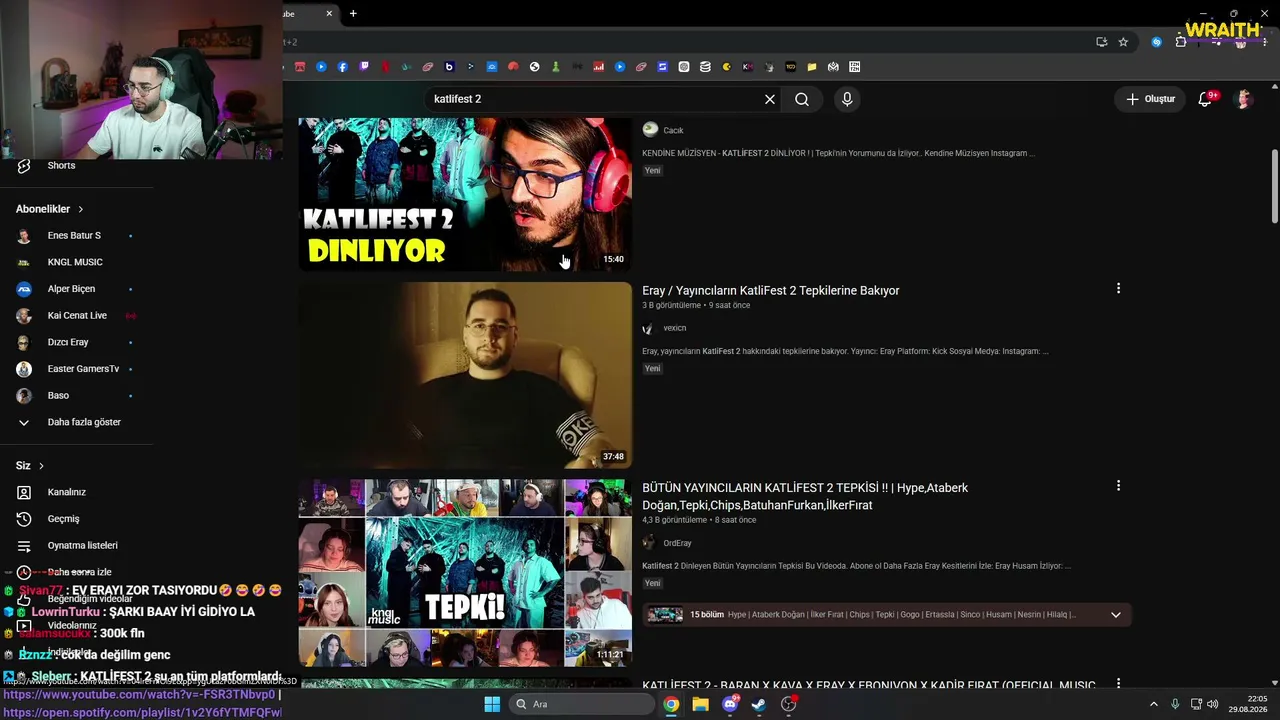Open the Shorts page from the sidebar
1280x720 pixels.
61,166
